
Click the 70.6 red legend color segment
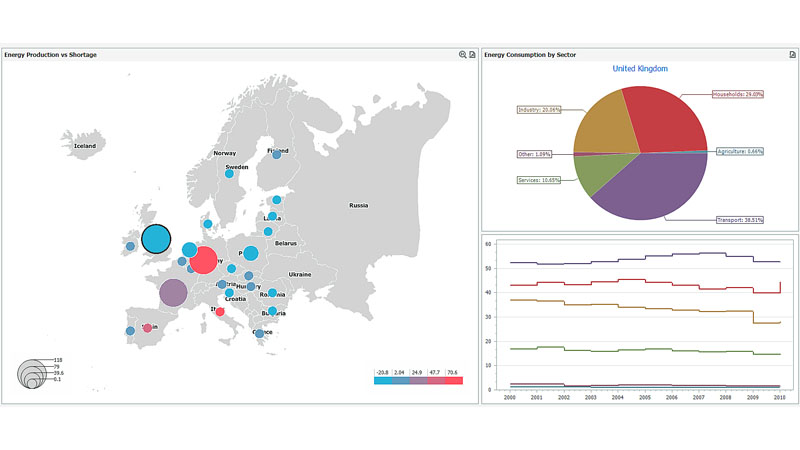pos(454,381)
